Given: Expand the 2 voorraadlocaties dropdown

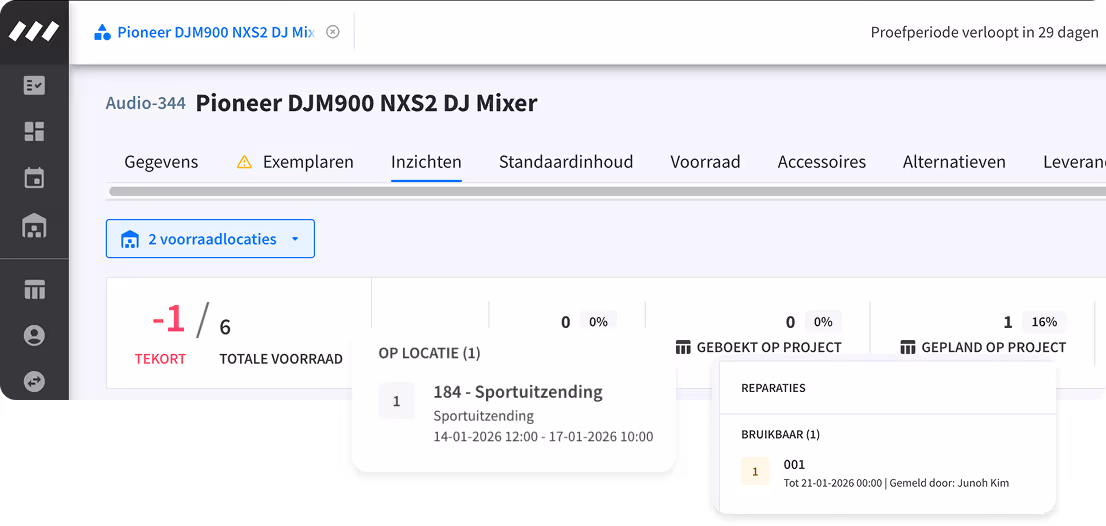Looking at the screenshot, I should click(x=210, y=239).
